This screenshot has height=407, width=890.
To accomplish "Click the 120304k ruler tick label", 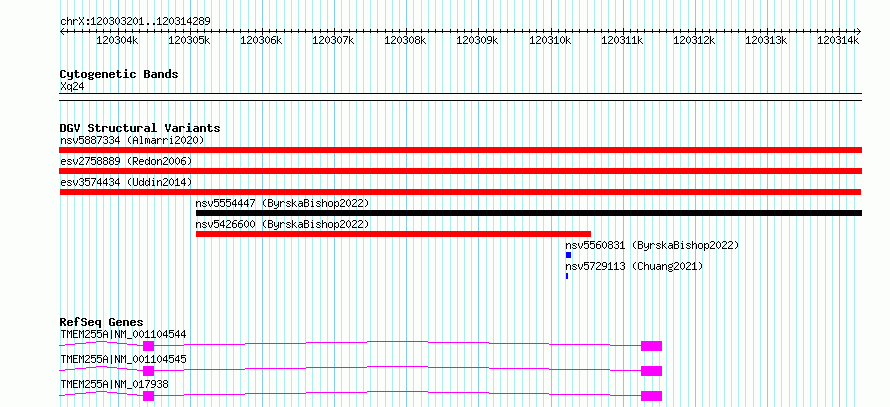I will tap(117, 40).
